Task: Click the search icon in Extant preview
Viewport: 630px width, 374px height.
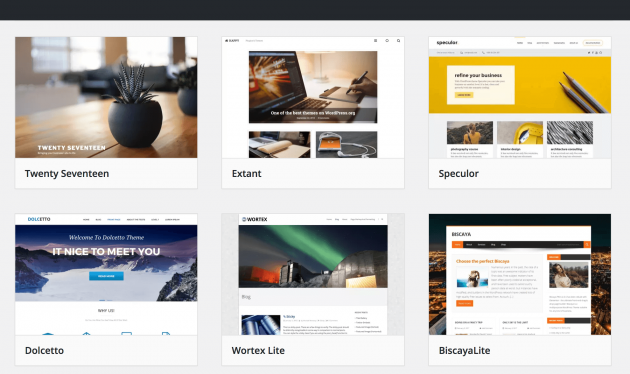Action: tap(399, 41)
